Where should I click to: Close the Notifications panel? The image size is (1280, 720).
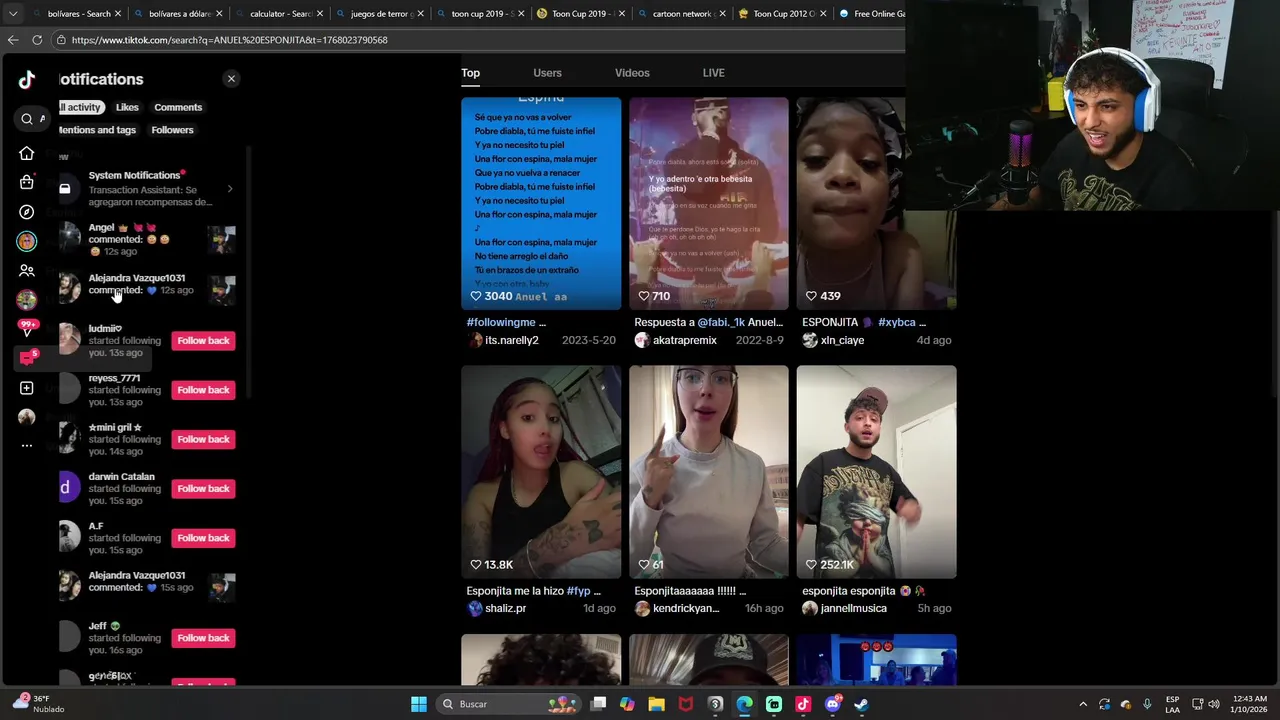click(231, 79)
